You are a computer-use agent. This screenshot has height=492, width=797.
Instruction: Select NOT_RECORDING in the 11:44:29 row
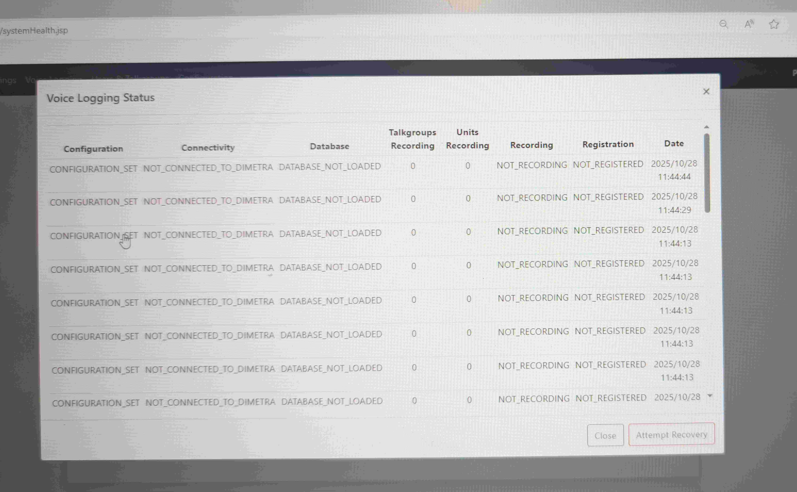[x=532, y=198]
